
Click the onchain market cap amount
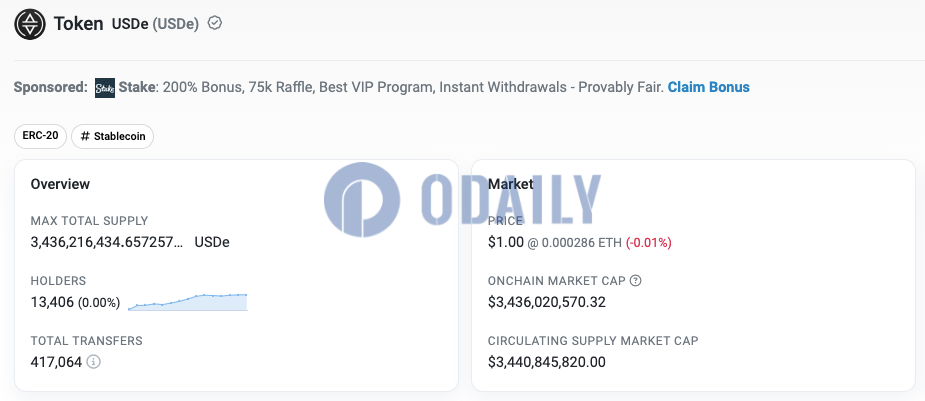point(547,303)
